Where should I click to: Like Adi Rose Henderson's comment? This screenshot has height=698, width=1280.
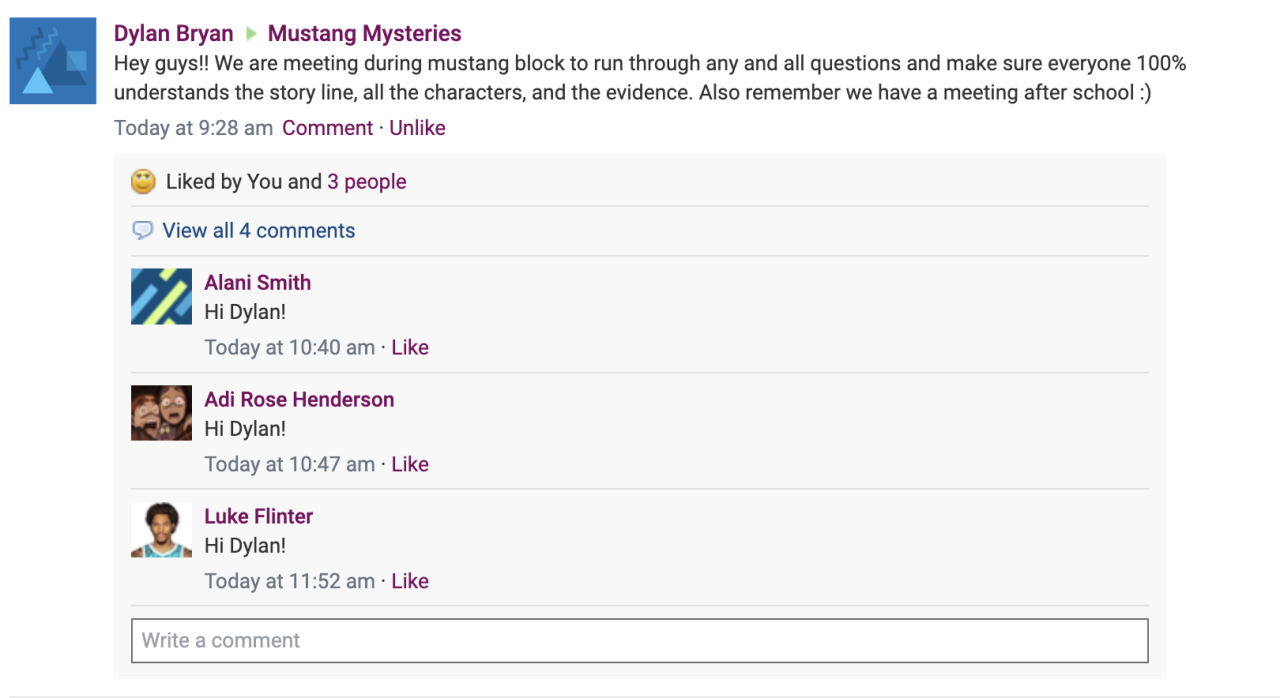410,464
